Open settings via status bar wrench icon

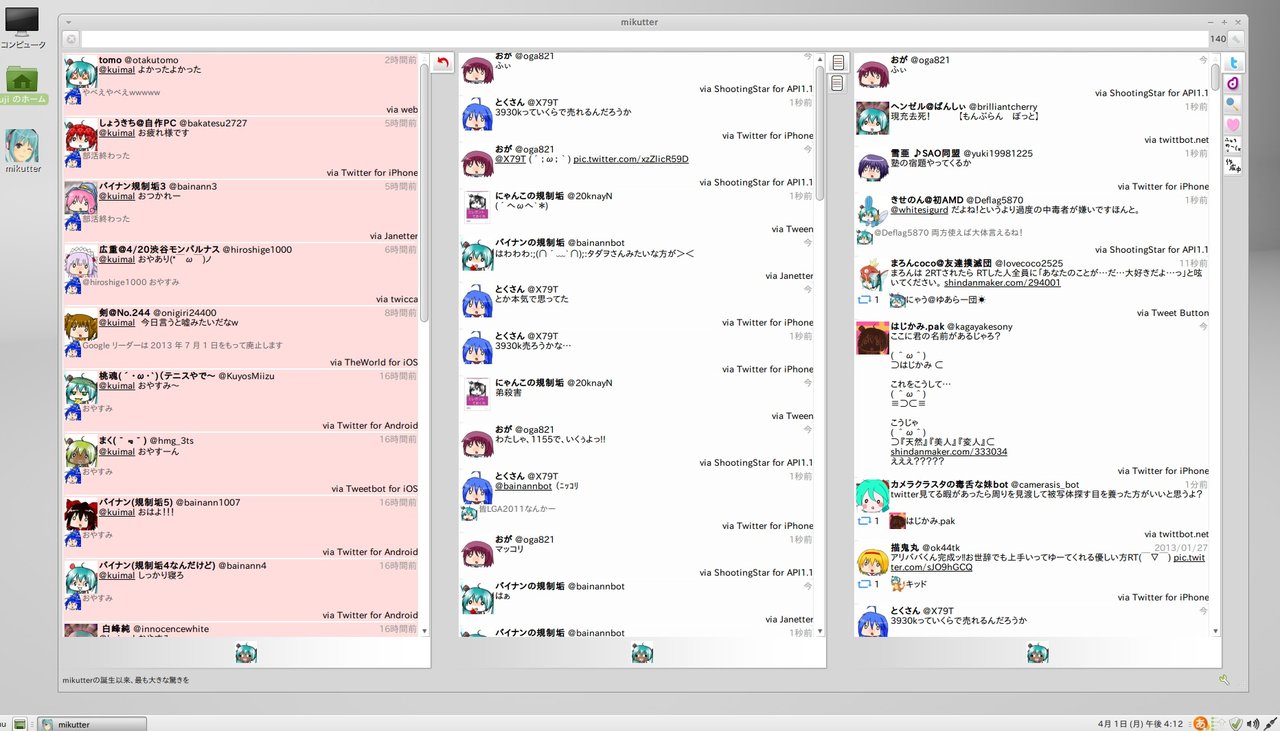point(1223,680)
